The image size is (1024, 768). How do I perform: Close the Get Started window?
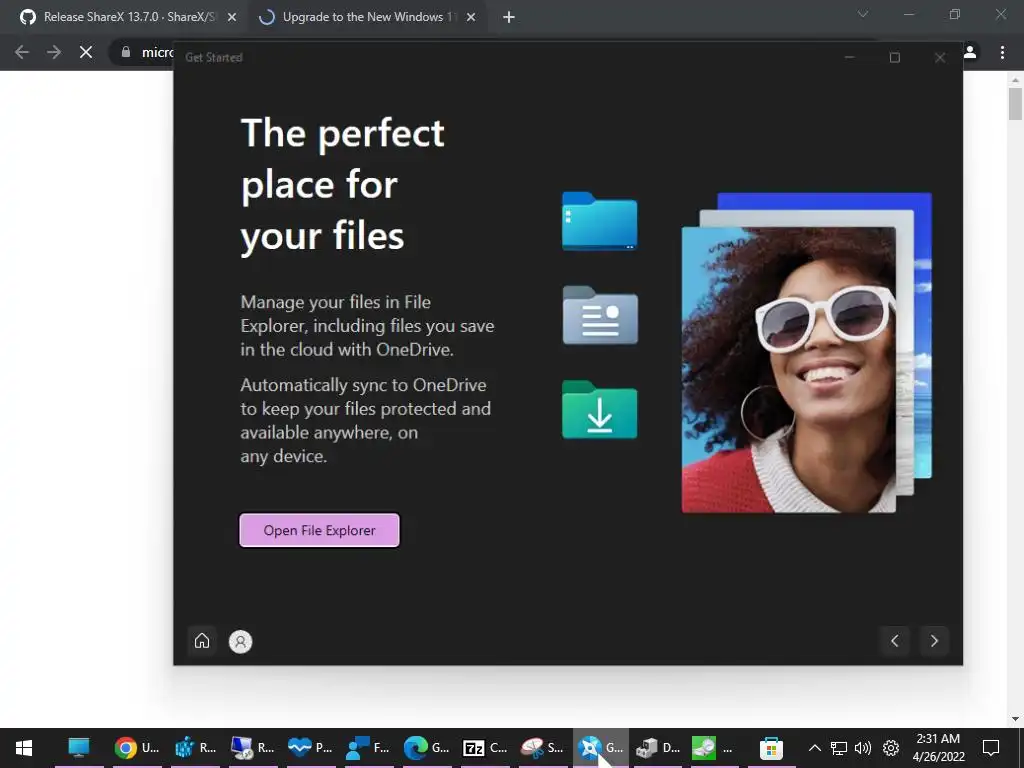click(x=940, y=57)
